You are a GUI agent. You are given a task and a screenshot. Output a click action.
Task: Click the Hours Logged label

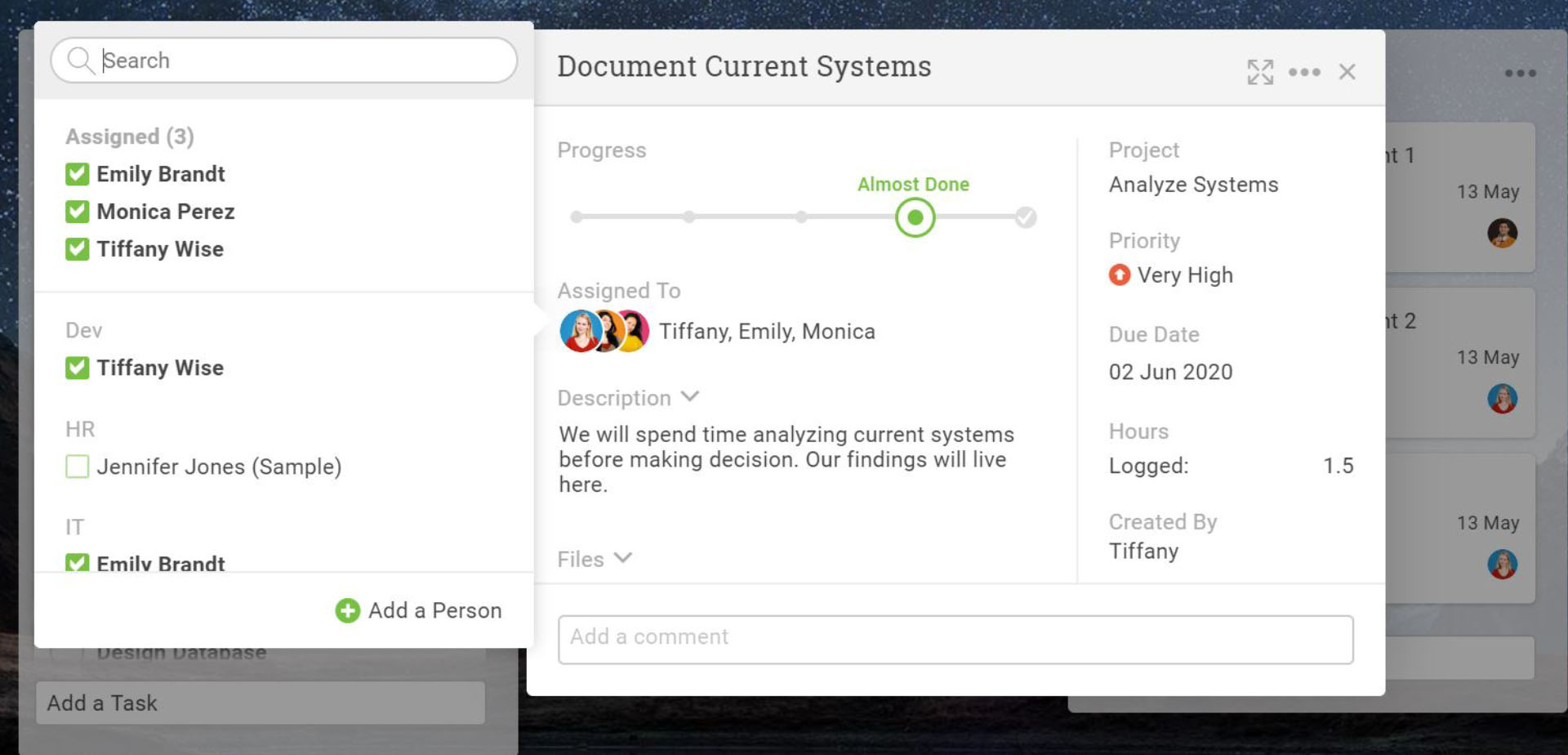[1148, 466]
